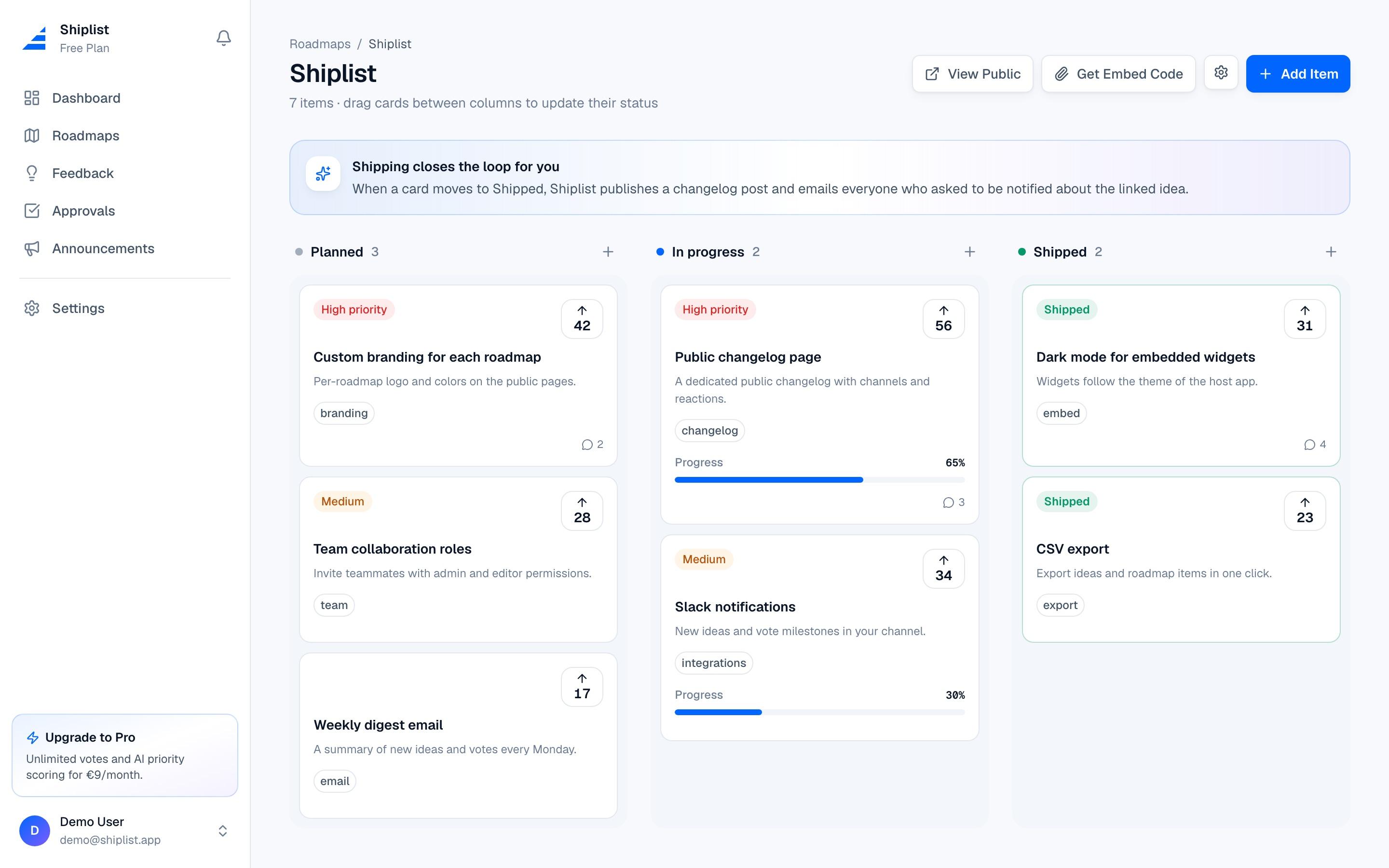Upvote Public changelog page card
Screen dimensions: 1389x868
[943, 319]
